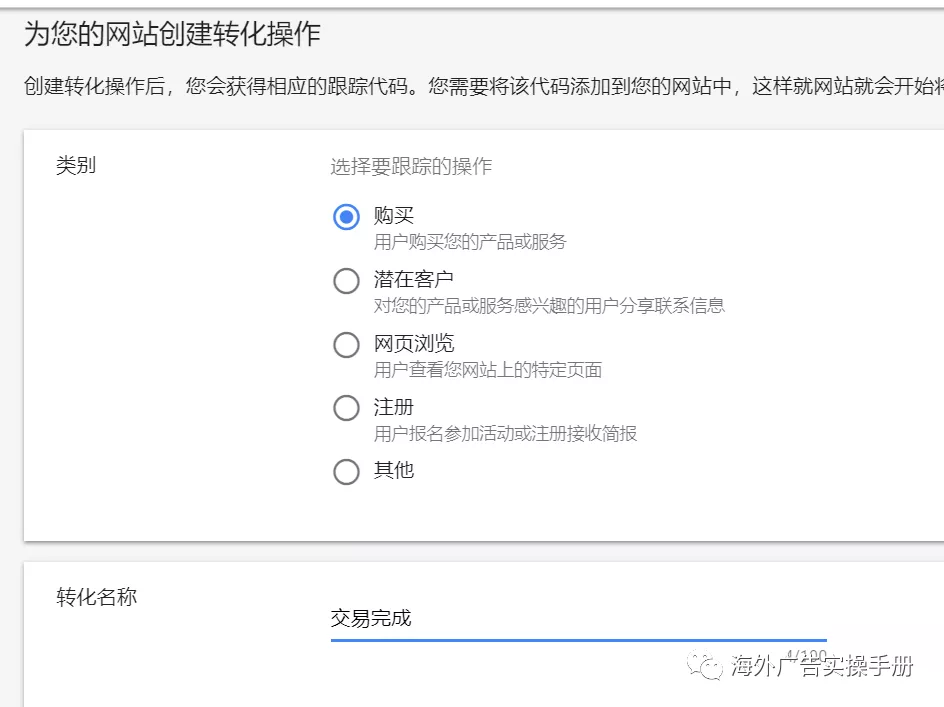
Task: Click the 用户购买您的产品或服务 description
Action: point(470,241)
